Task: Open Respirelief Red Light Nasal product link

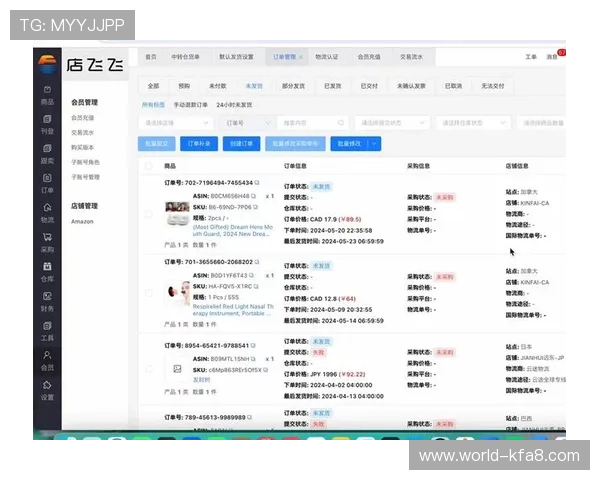Action: point(233,310)
